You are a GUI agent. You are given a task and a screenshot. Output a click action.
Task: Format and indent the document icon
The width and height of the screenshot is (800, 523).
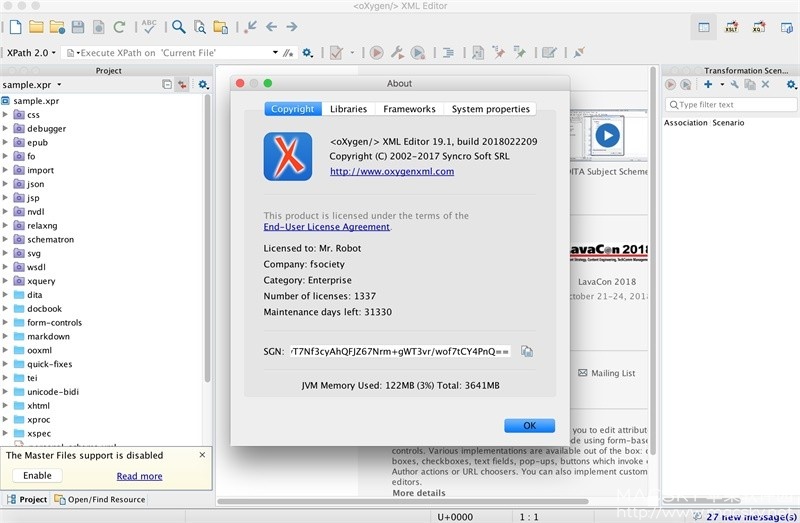tap(448, 53)
